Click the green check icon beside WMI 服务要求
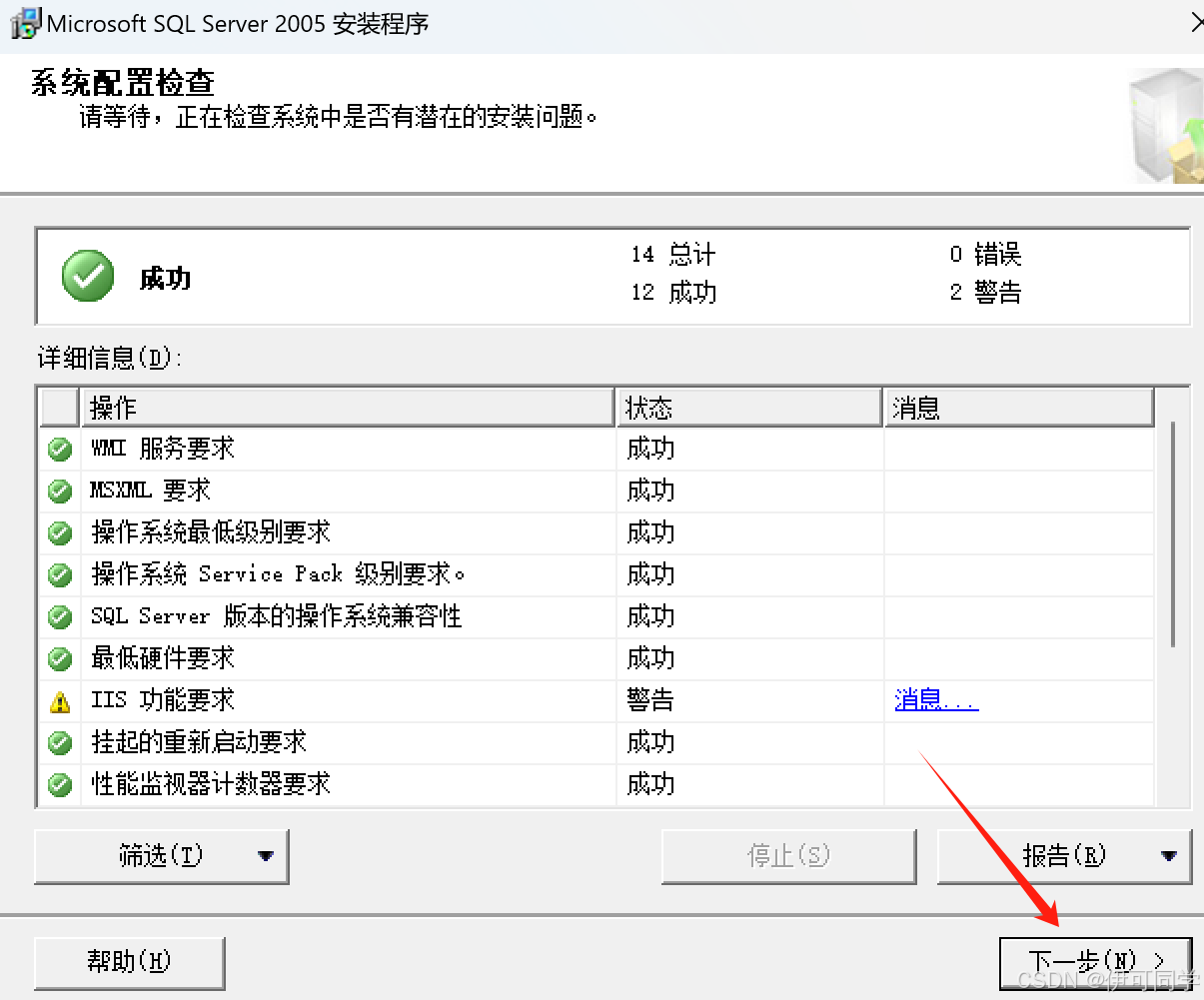 [x=60, y=450]
